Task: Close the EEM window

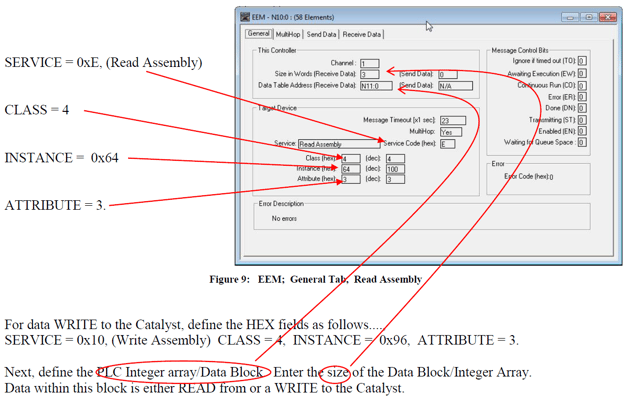Action: (608, 17)
